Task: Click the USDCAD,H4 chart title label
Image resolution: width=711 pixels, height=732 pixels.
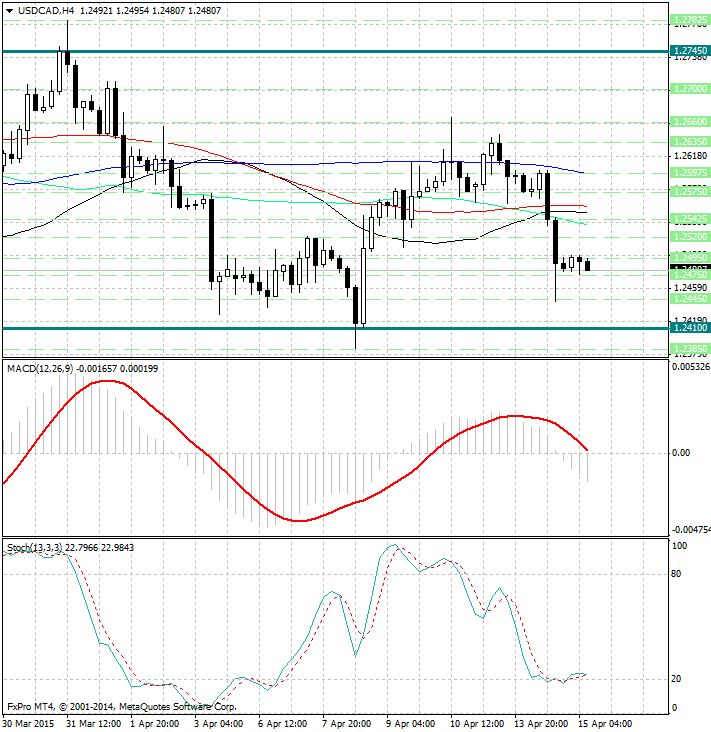Action: pyautogui.click(x=41, y=10)
